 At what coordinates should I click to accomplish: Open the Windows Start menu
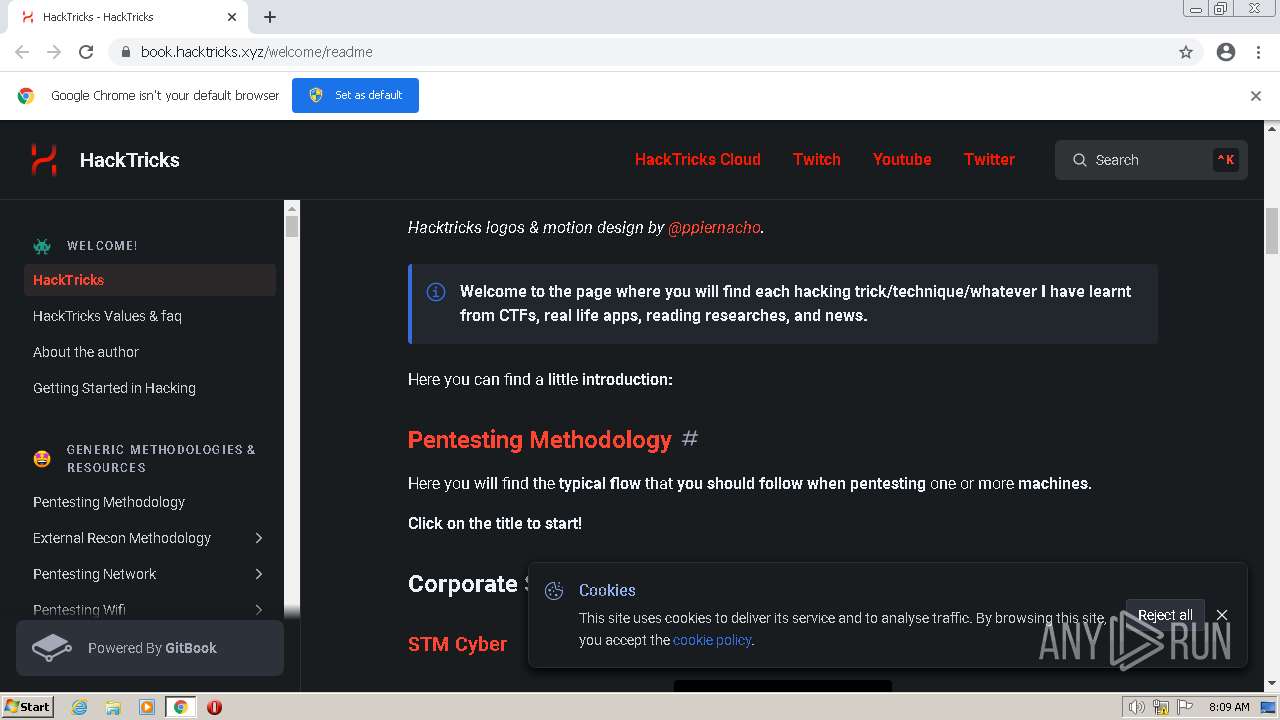27,707
